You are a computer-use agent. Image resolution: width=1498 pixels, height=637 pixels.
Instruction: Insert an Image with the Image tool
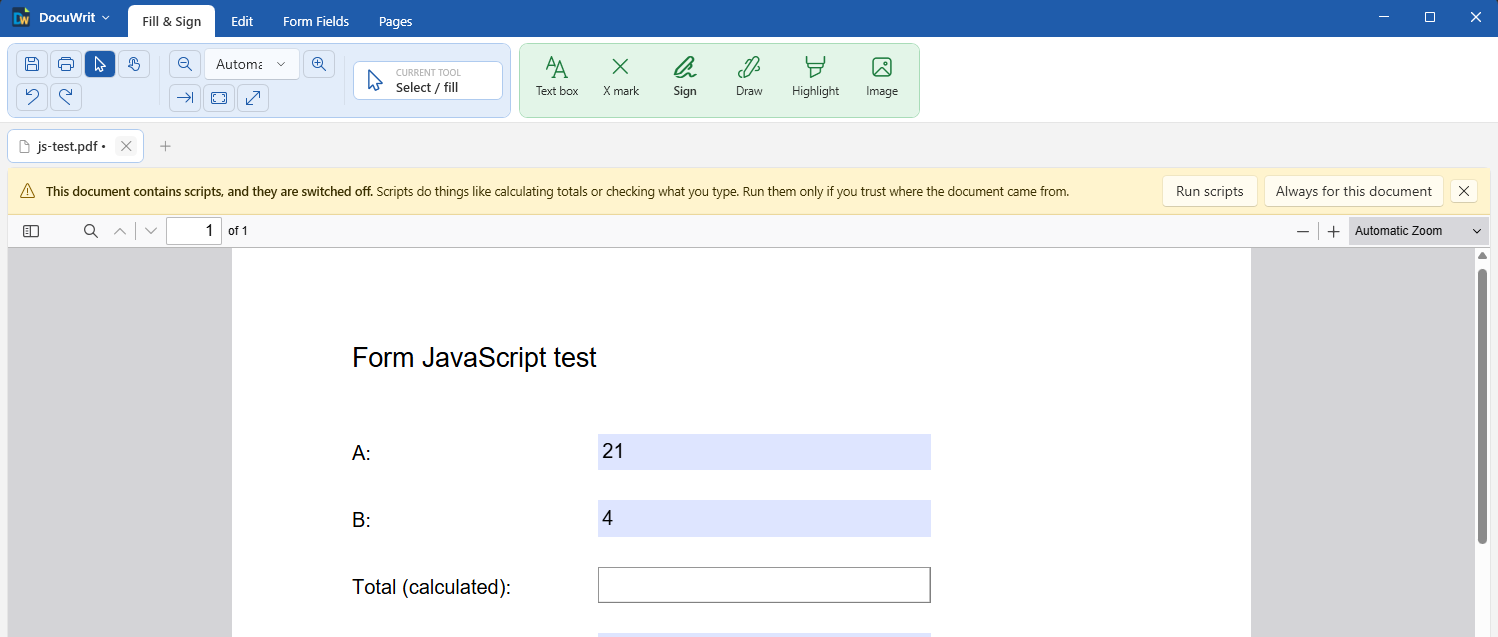click(882, 78)
